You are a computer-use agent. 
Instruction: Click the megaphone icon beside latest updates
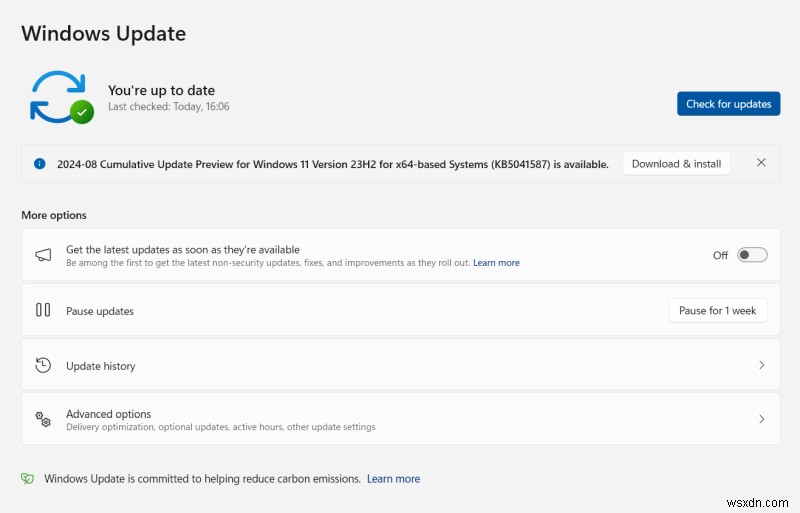(43, 255)
